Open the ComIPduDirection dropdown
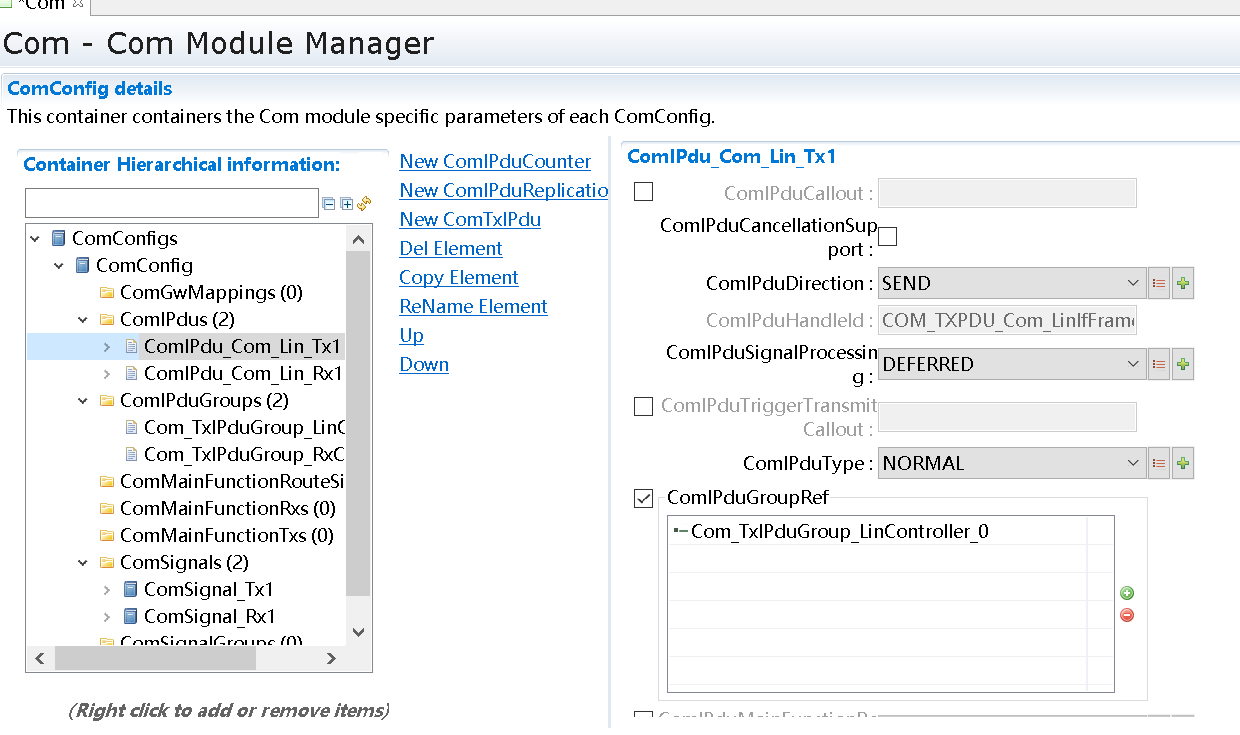 point(1010,283)
